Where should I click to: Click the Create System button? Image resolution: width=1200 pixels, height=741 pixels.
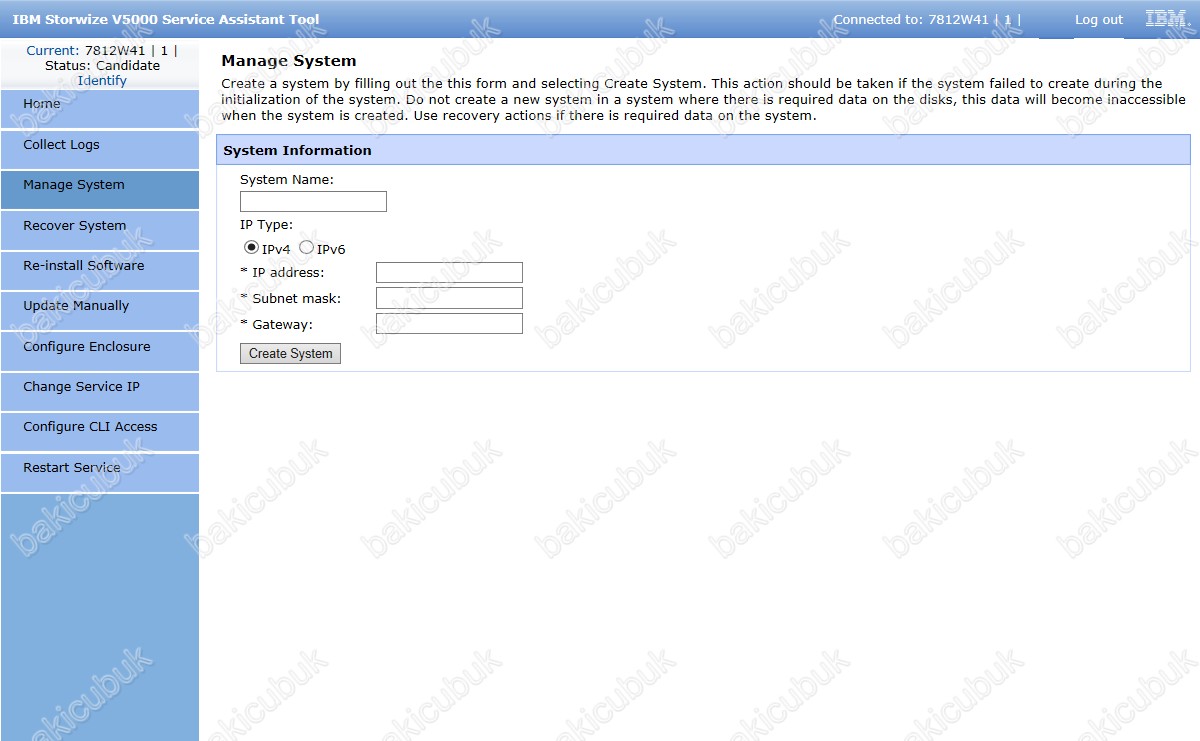290,353
